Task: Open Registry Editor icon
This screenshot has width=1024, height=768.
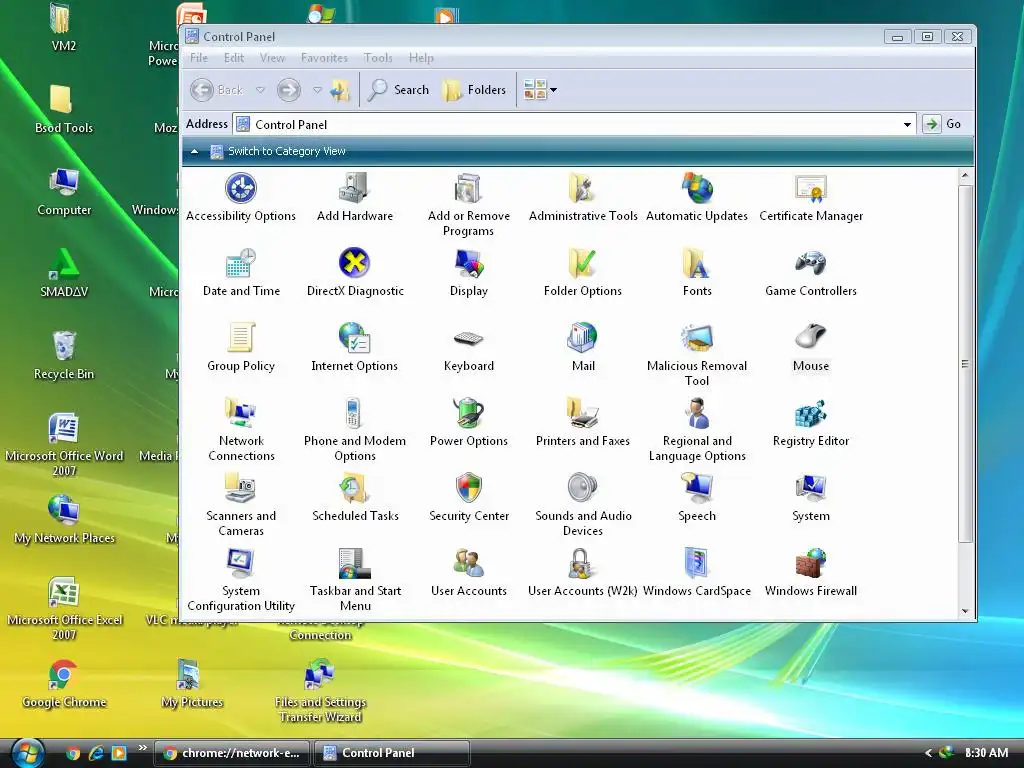Action: [810, 413]
